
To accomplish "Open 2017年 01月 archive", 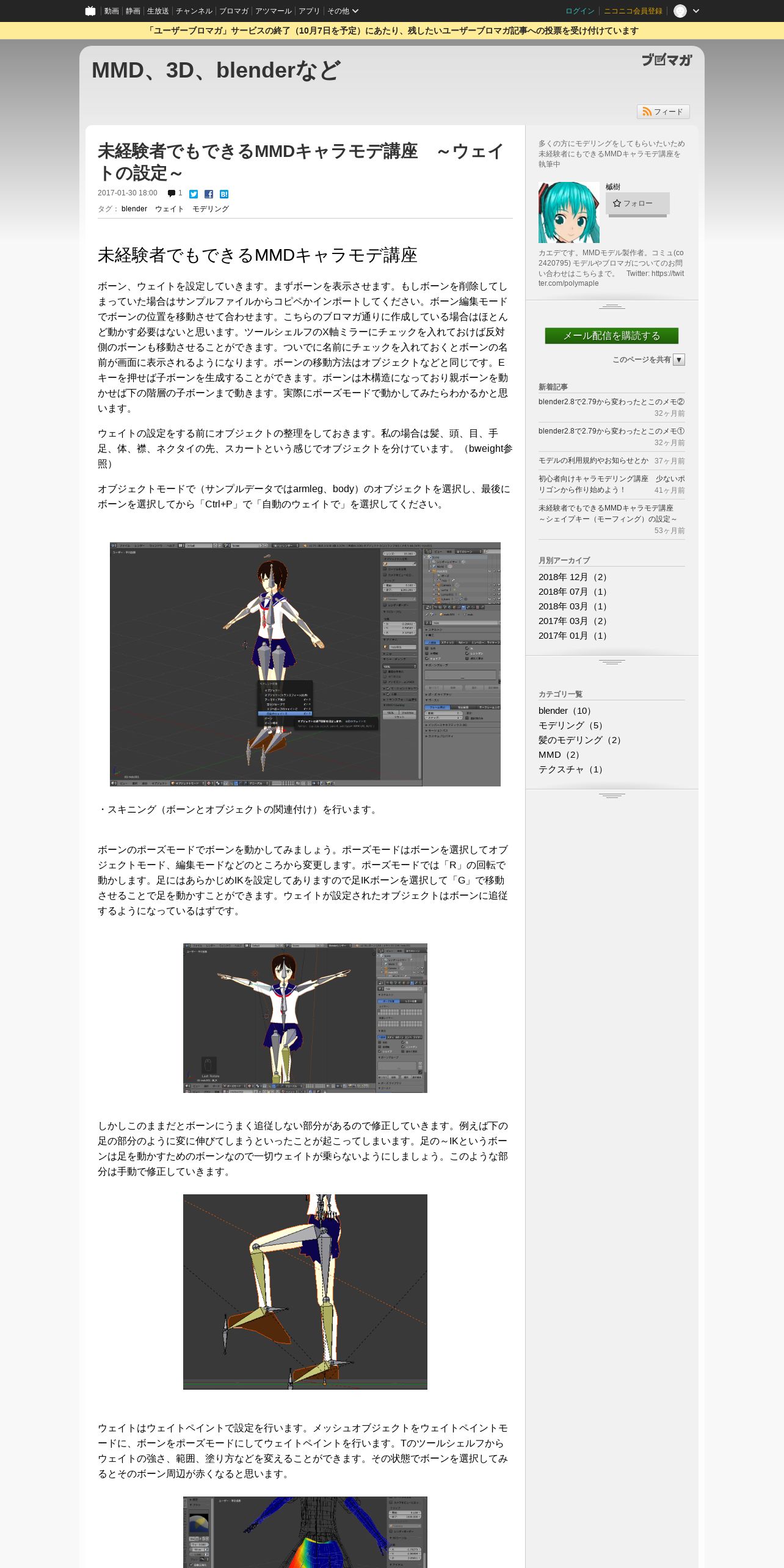I will coord(574,636).
